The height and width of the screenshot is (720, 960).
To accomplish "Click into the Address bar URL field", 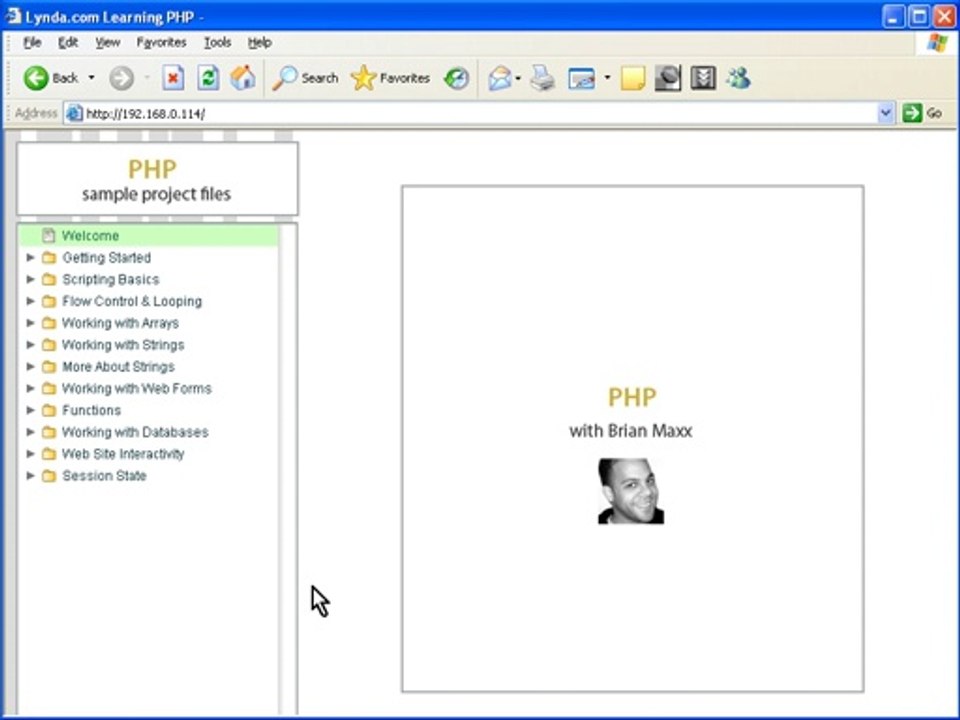I will tap(479, 113).
